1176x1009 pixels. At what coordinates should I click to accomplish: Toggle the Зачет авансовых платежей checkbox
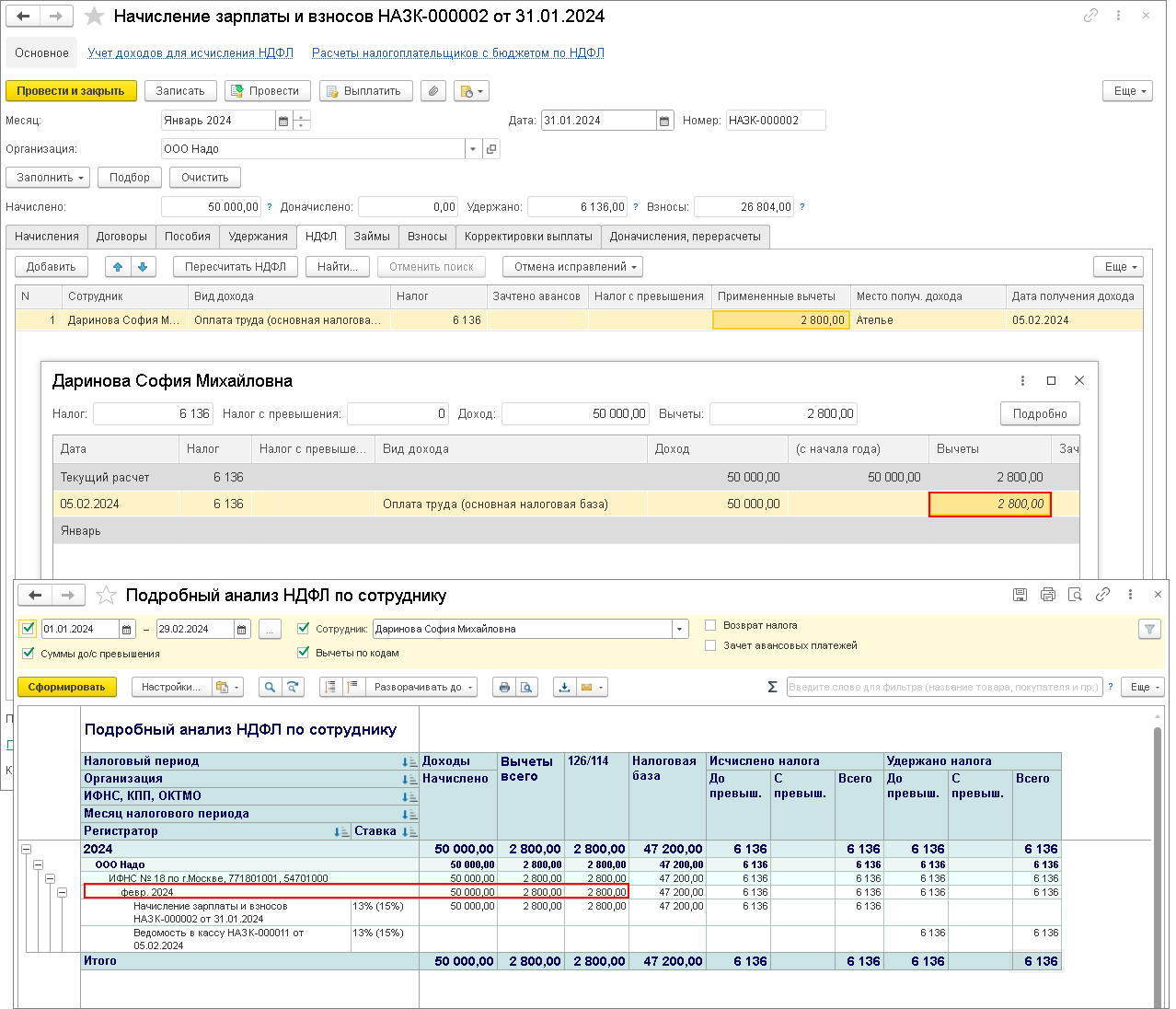click(710, 645)
